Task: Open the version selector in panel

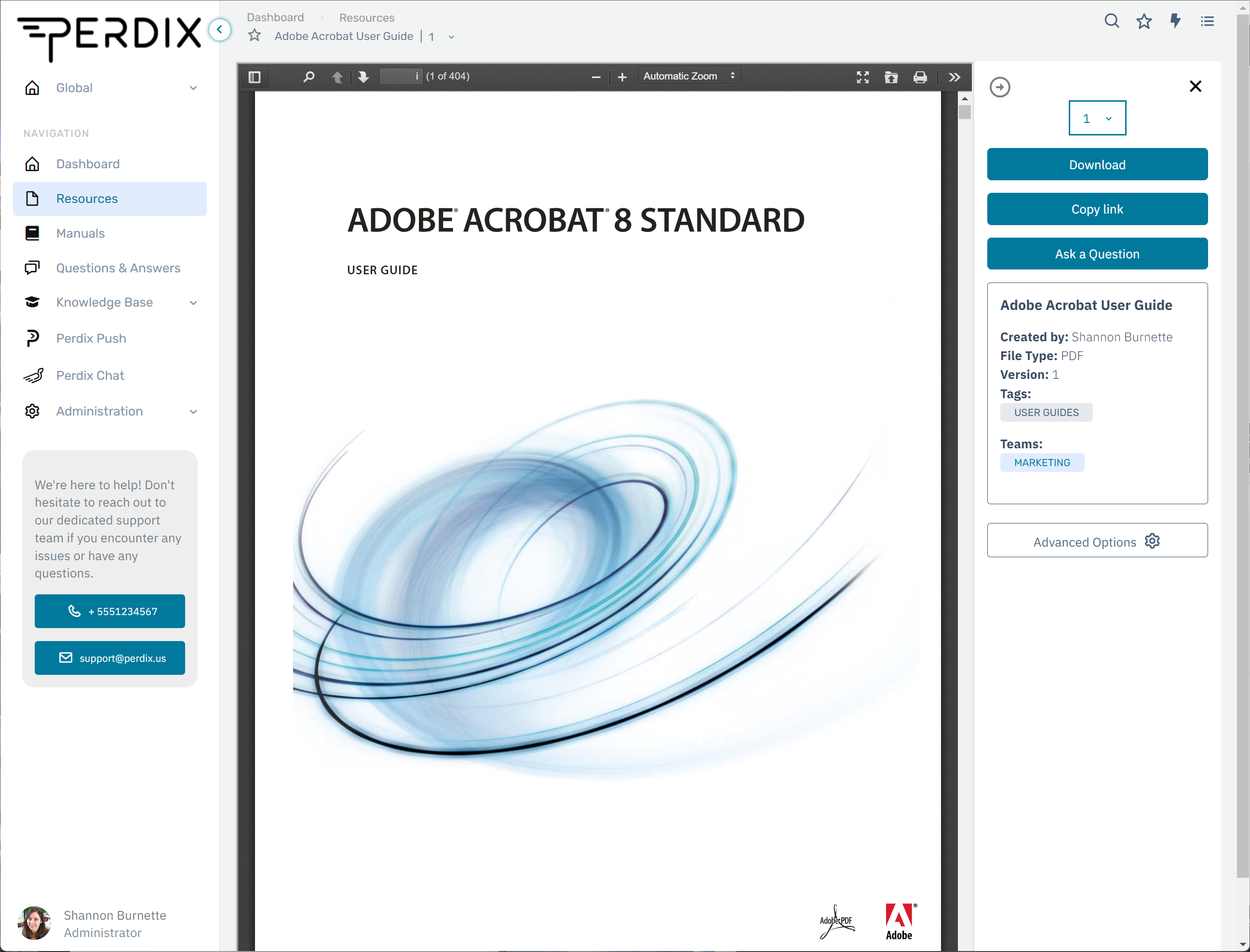Action: tap(1097, 118)
